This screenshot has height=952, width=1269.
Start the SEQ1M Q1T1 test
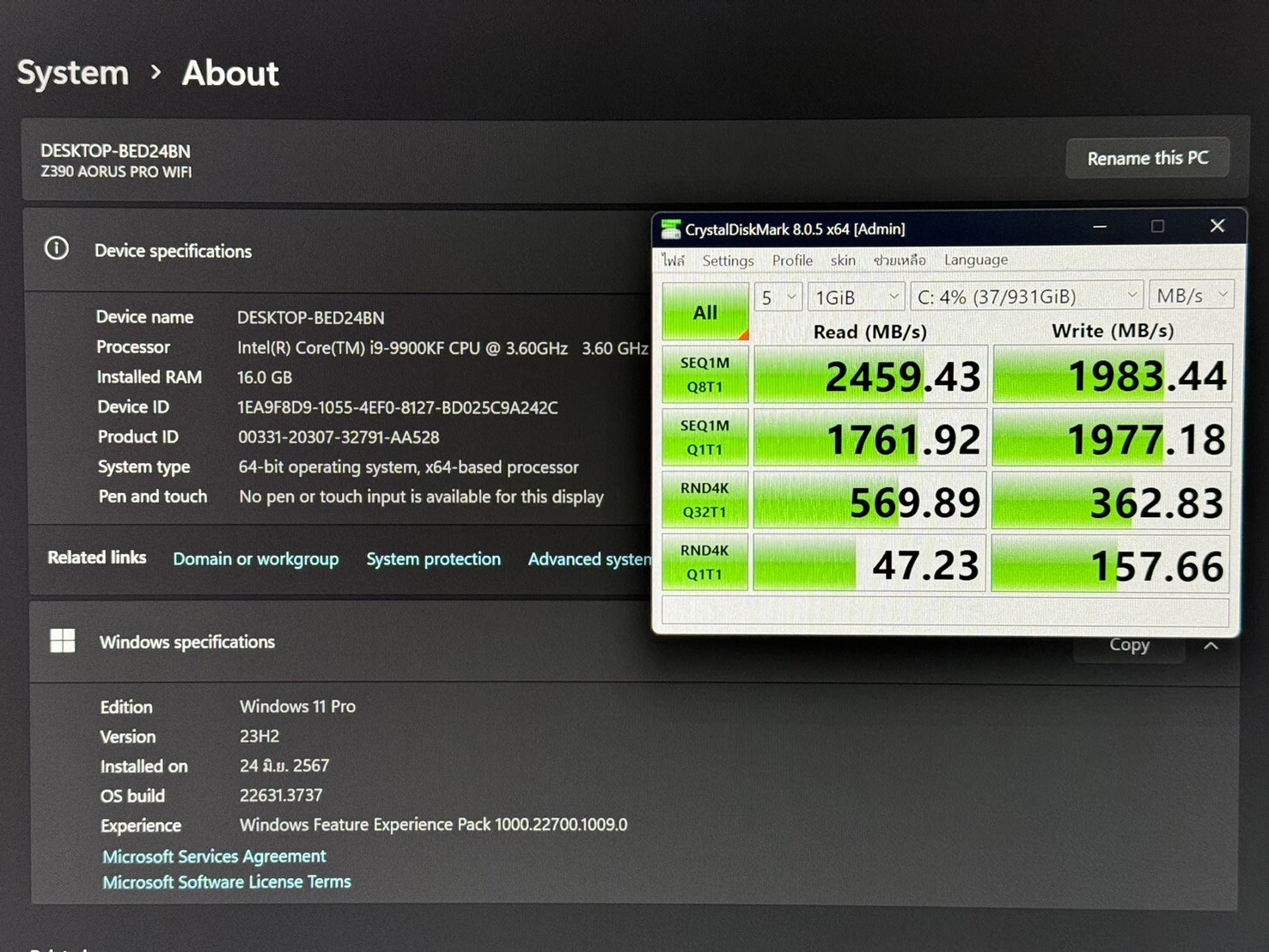(705, 437)
